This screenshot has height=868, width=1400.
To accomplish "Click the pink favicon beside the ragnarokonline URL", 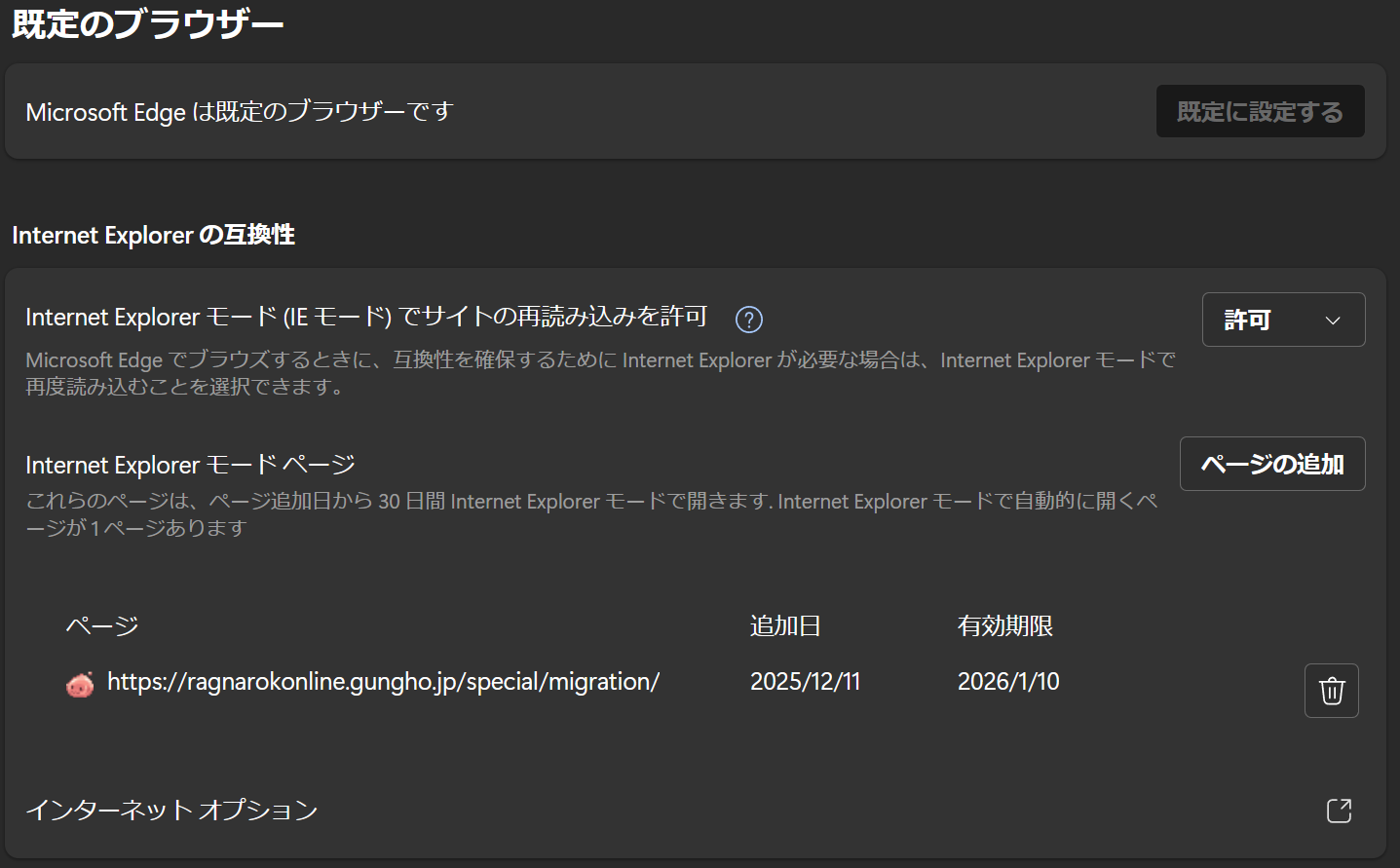I will click(x=80, y=685).
